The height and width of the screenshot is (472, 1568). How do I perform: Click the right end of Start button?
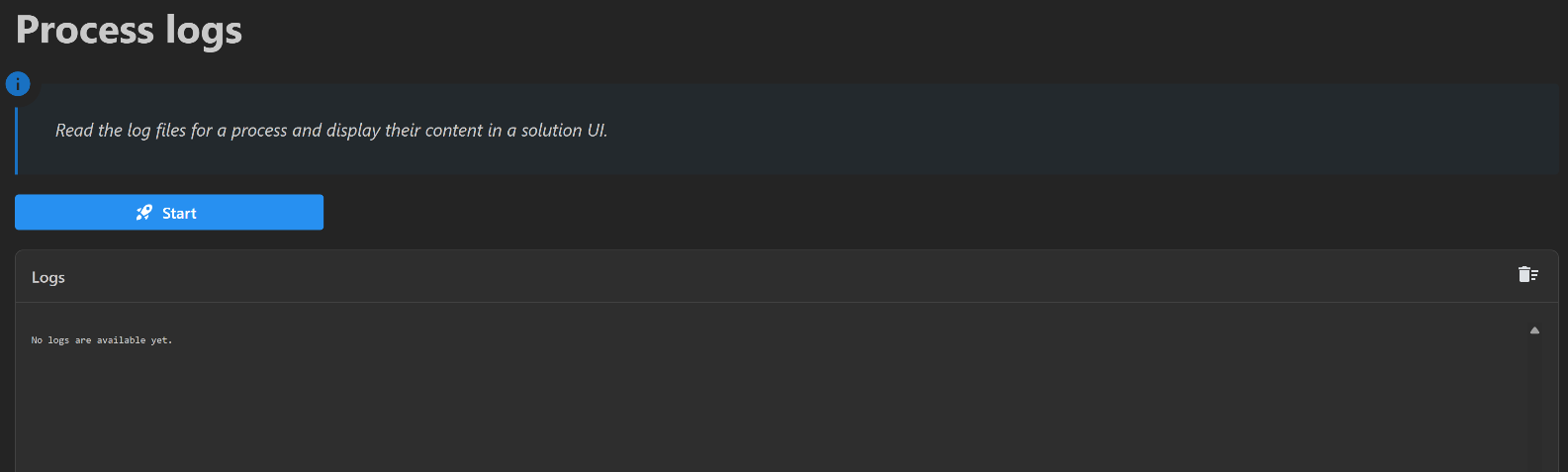[309, 213]
